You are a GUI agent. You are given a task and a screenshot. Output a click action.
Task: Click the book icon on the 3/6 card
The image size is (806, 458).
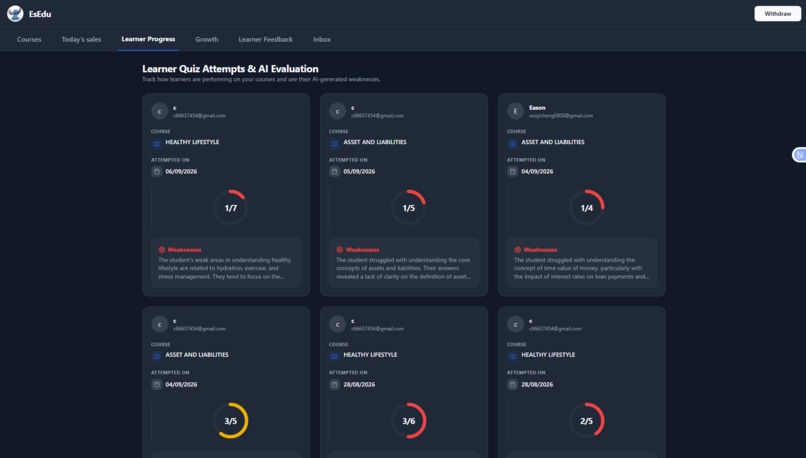coord(335,356)
